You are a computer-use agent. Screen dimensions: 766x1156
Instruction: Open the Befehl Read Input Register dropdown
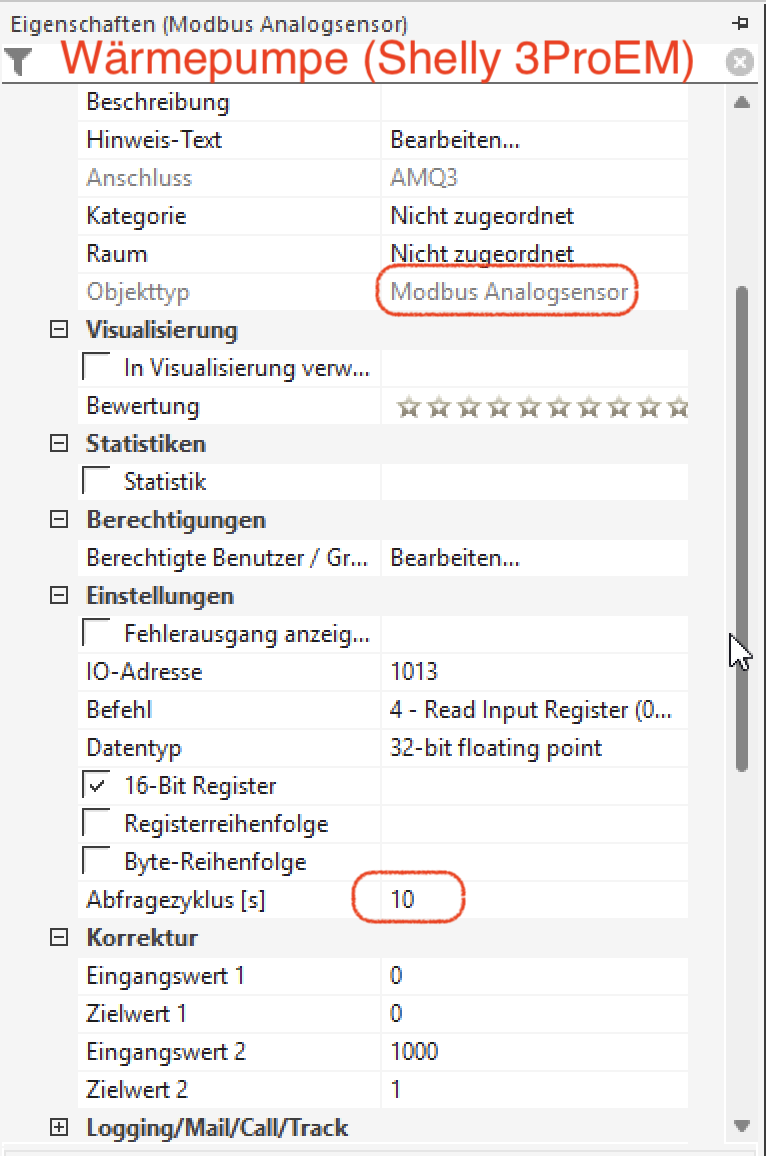point(532,710)
